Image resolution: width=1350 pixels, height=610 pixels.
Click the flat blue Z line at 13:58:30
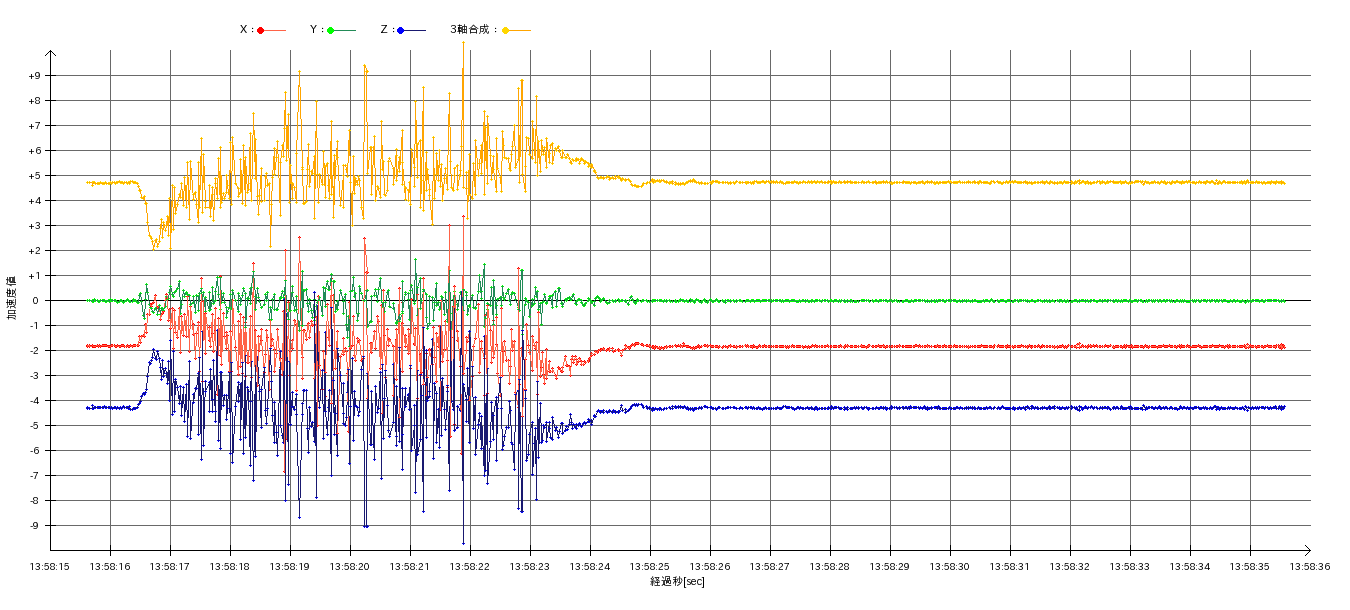coord(950,408)
